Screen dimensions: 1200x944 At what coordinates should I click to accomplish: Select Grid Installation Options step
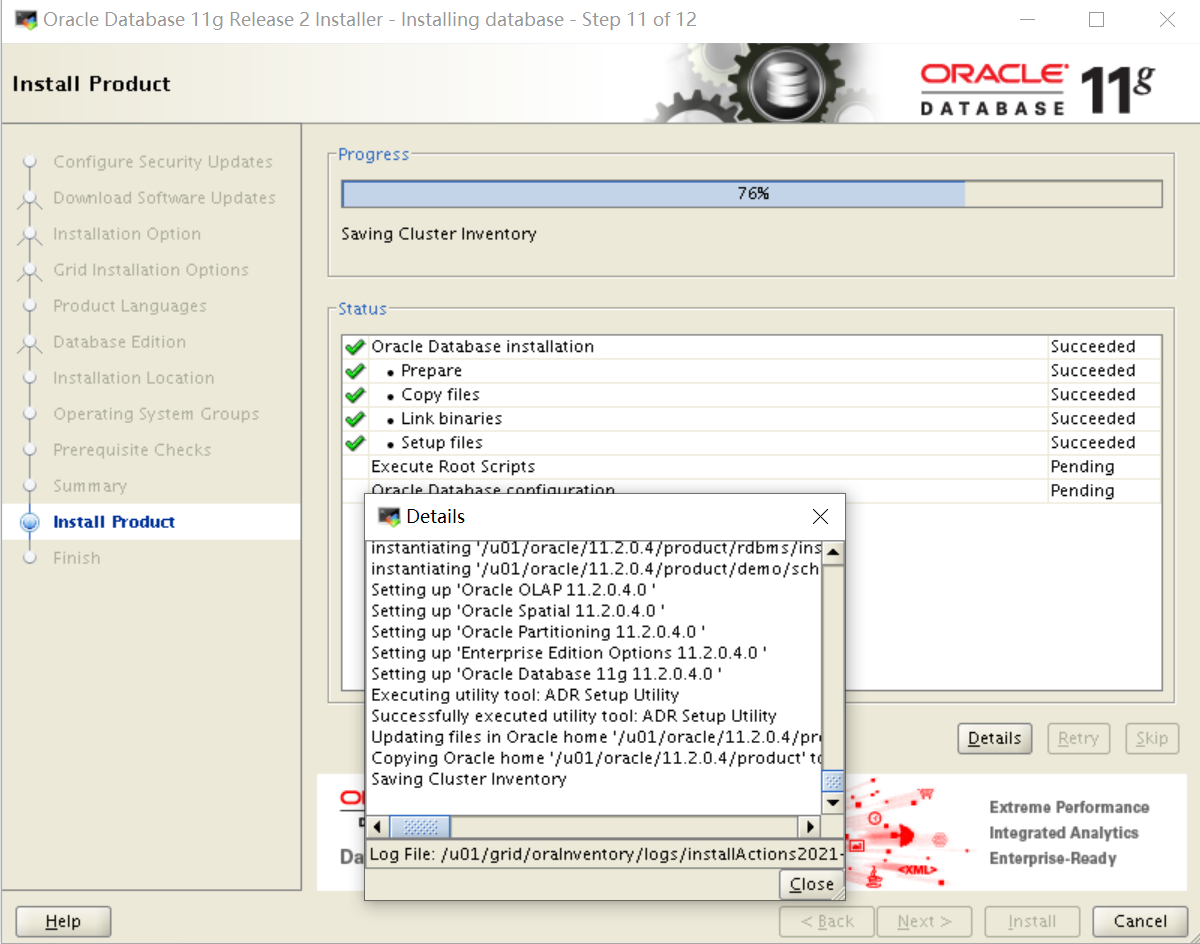point(151,270)
